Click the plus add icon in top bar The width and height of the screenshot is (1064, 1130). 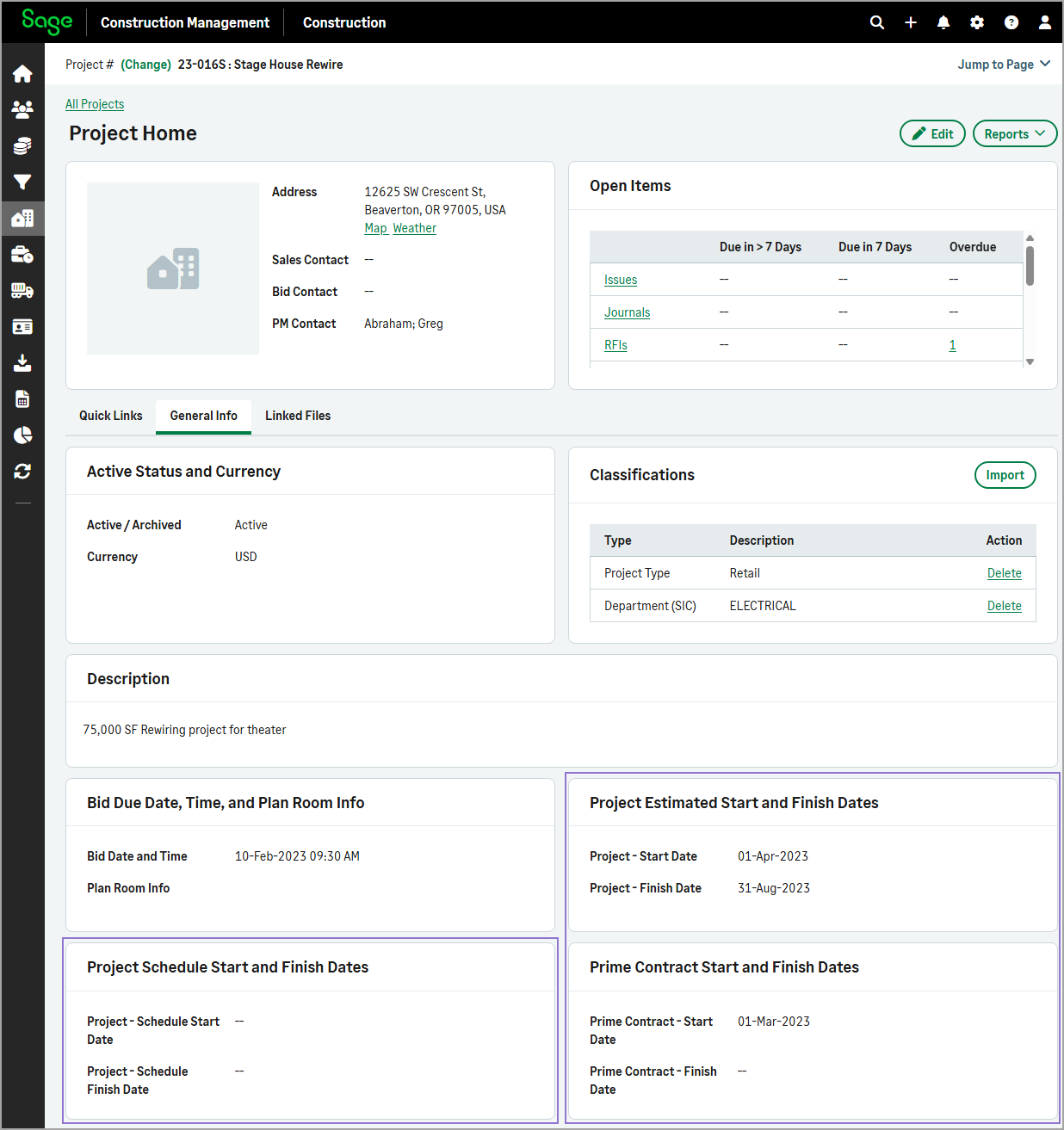[911, 22]
